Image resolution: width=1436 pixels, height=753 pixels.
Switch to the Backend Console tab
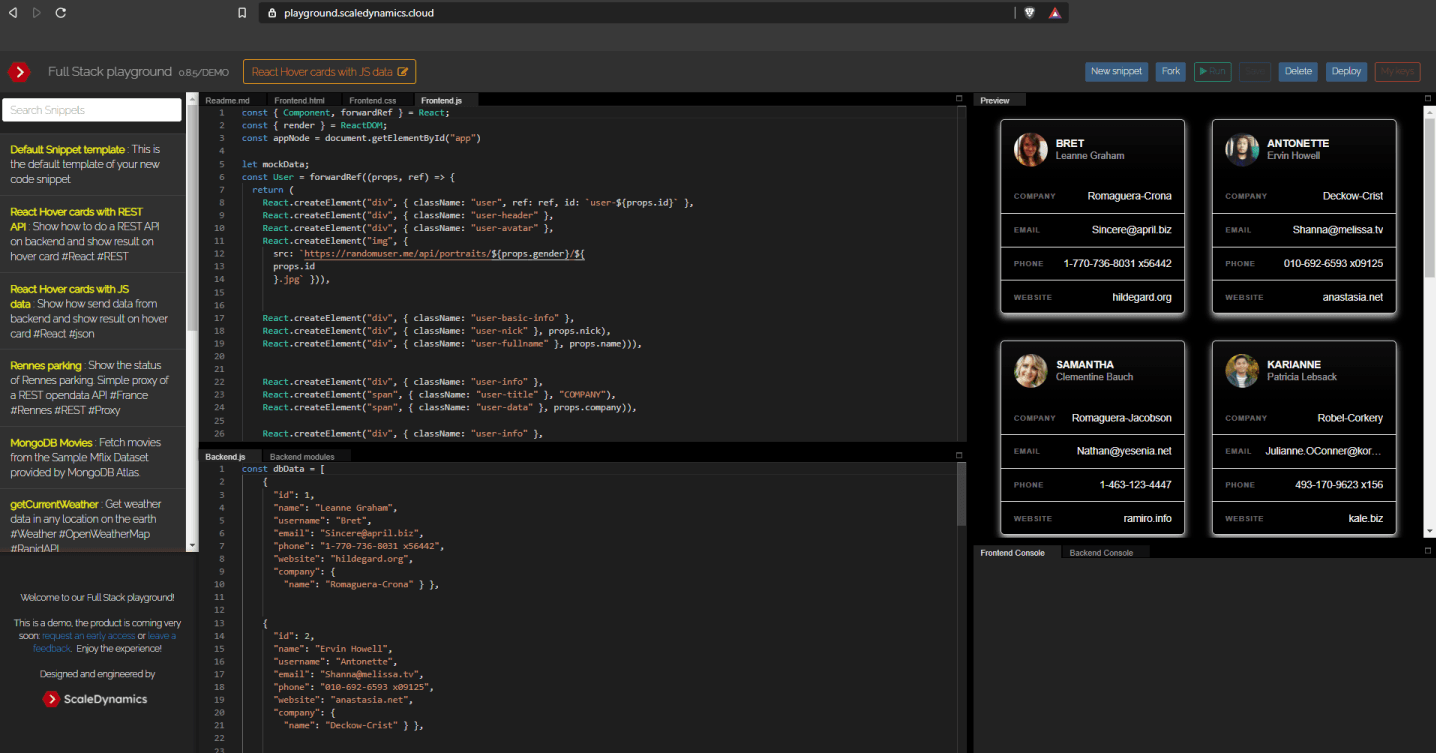click(x=1101, y=553)
